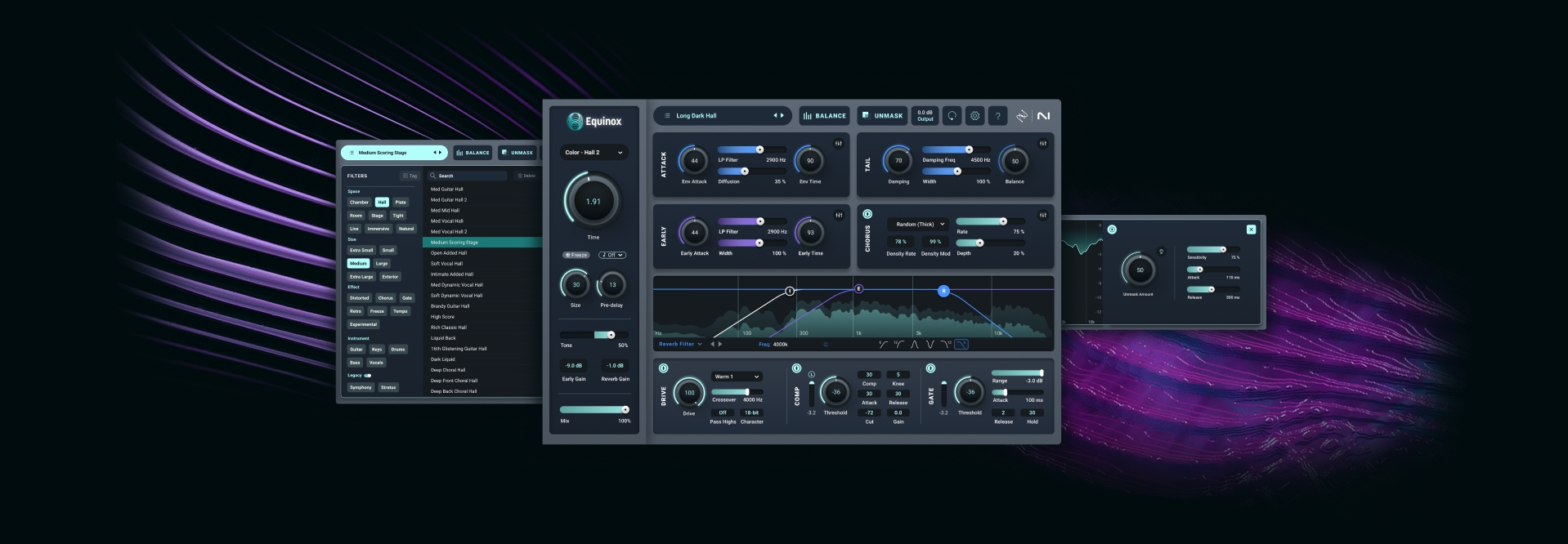Screen dimensions: 1568x544
Task: Click the help question mark icon
Action: (x=997, y=116)
